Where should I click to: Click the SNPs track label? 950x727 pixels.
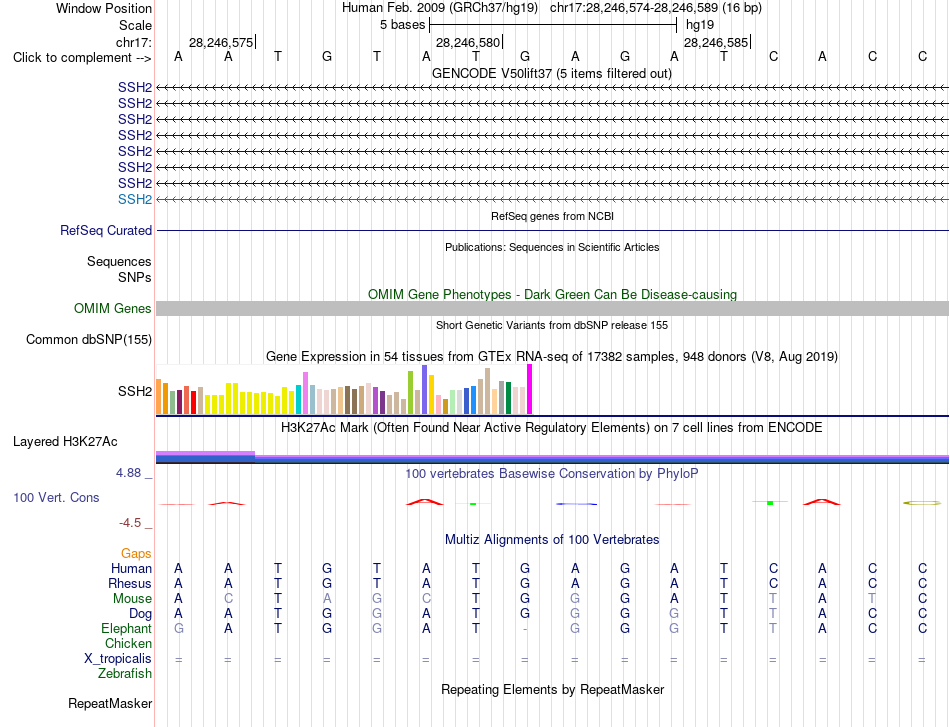pos(135,277)
